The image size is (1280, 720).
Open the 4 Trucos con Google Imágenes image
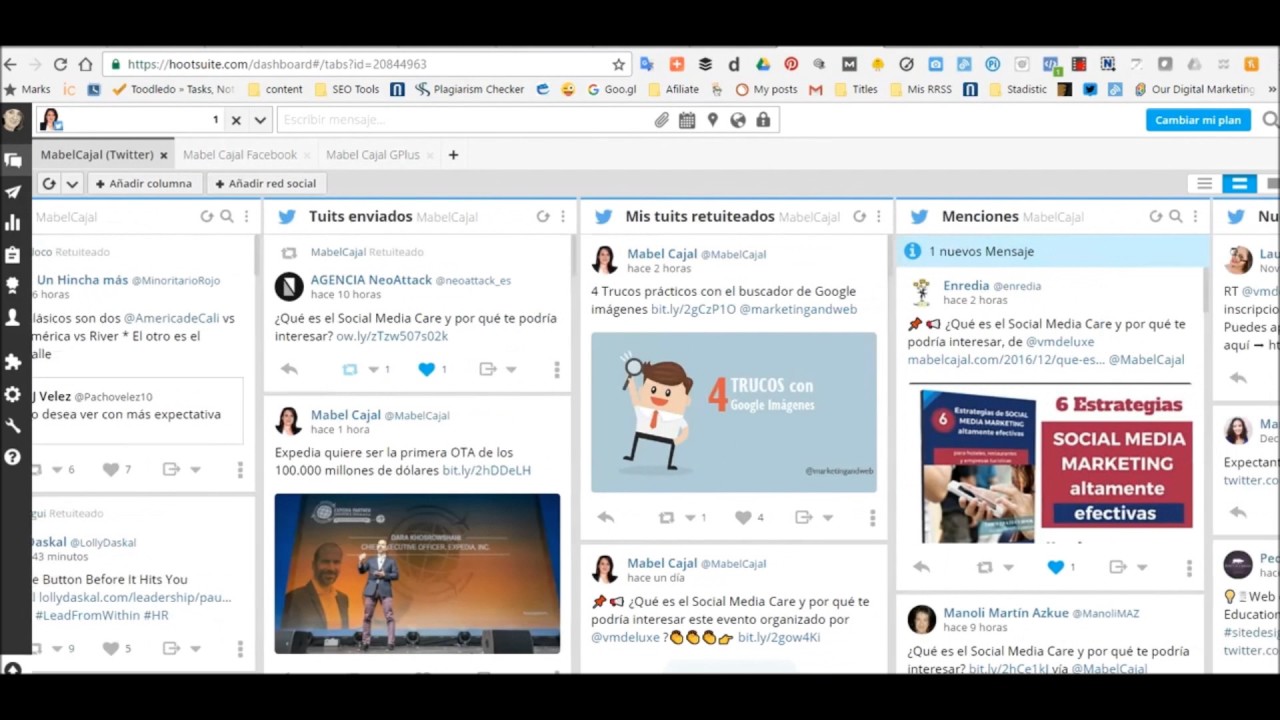coord(734,412)
